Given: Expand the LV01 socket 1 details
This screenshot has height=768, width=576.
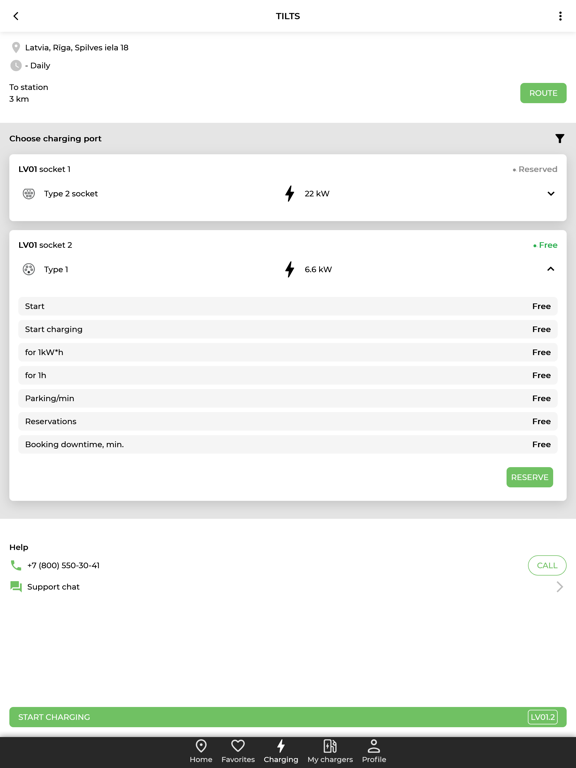Looking at the screenshot, I should pyautogui.click(x=551, y=193).
